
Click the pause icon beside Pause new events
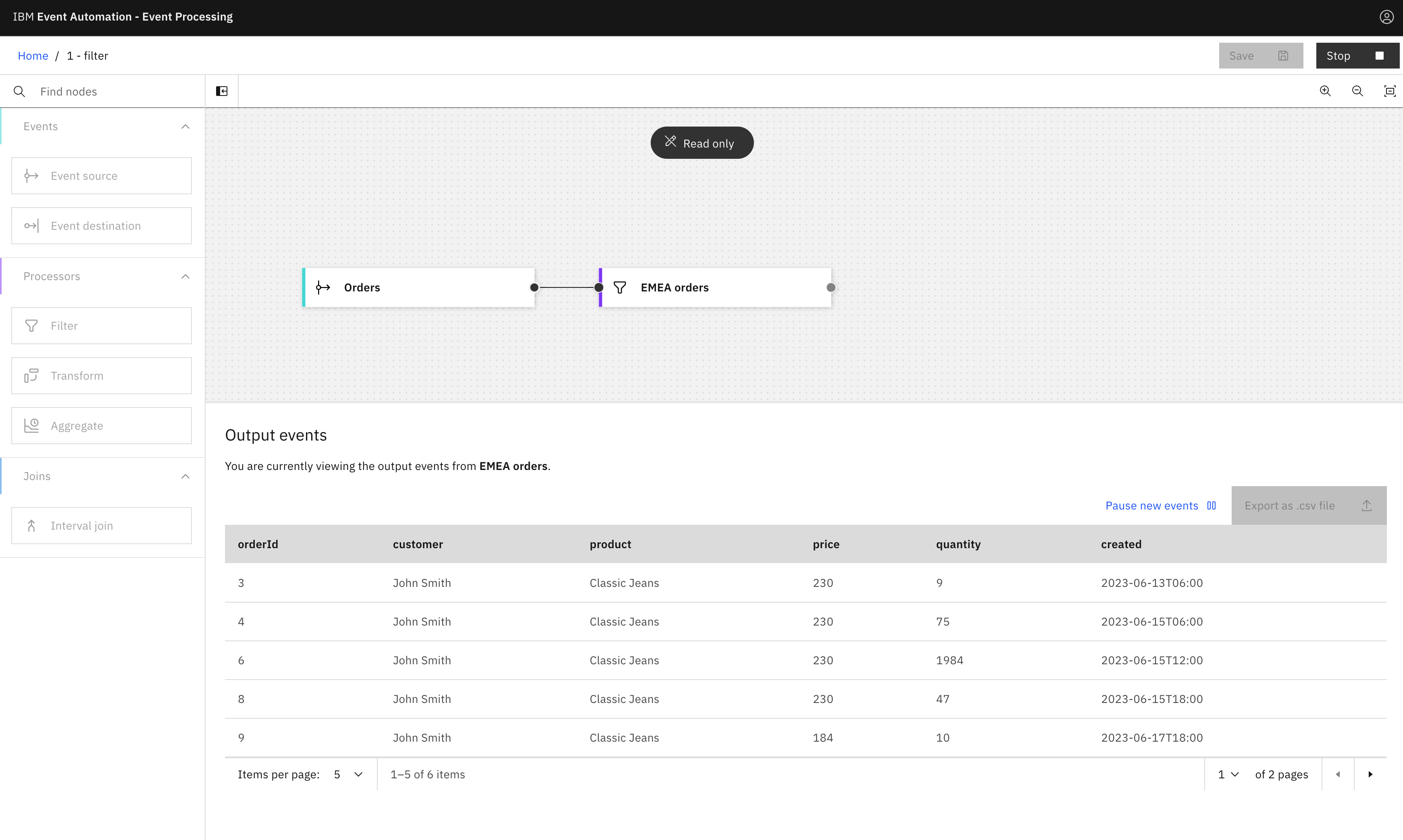(x=1211, y=505)
